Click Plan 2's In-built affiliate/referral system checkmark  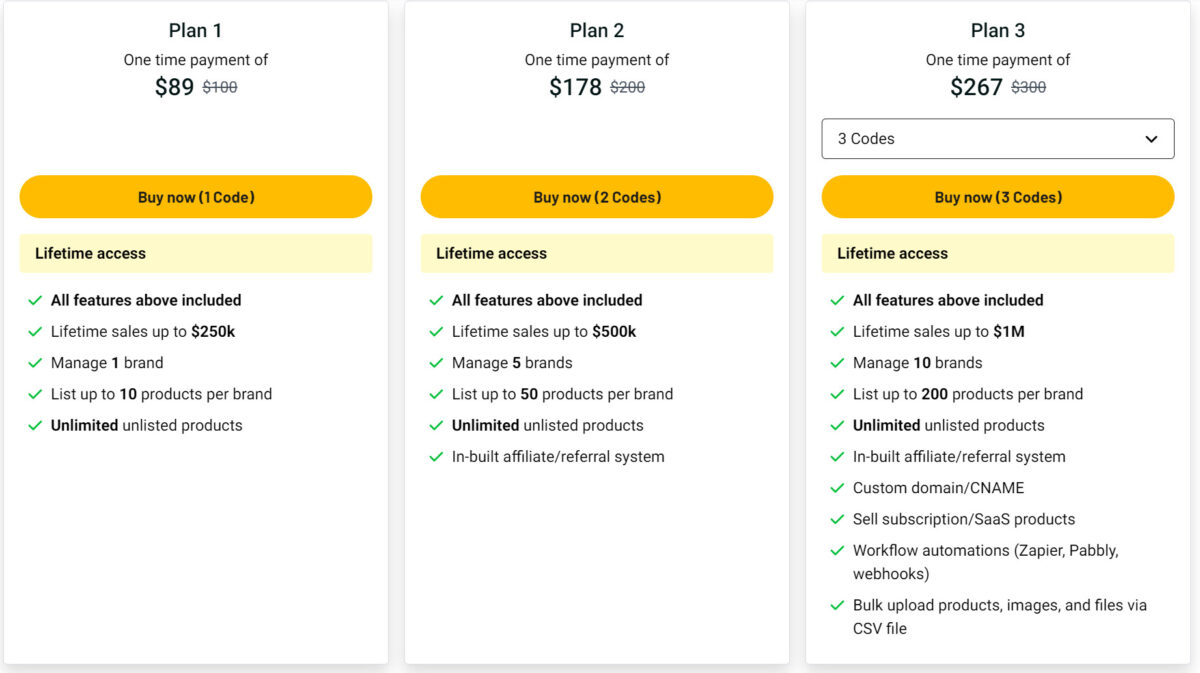pyautogui.click(x=436, y=457)
